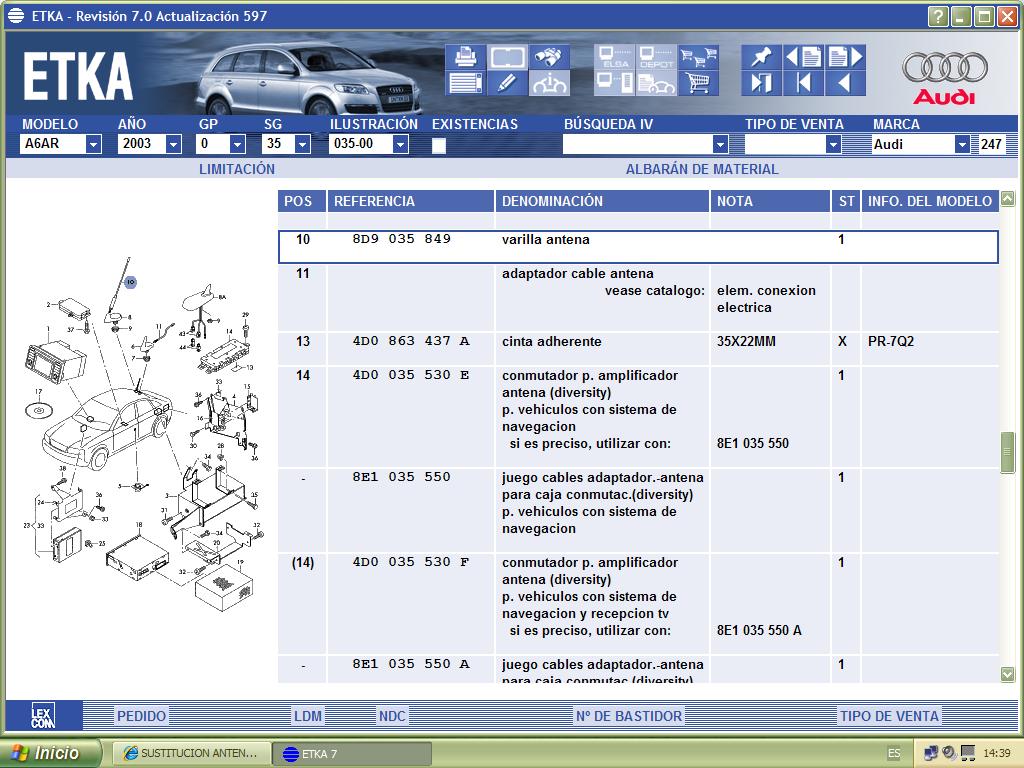The width and height of the screenshot is (1024, 768).
Task: Click the POS column header
Action: pyautogui.click(x=302, y=201)
